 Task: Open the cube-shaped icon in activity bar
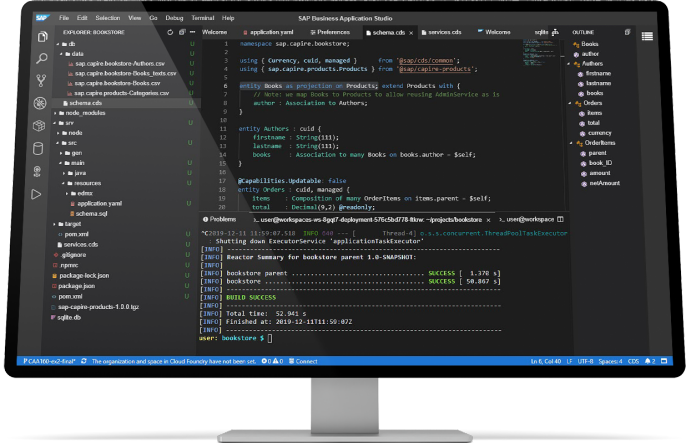[39, 126]
